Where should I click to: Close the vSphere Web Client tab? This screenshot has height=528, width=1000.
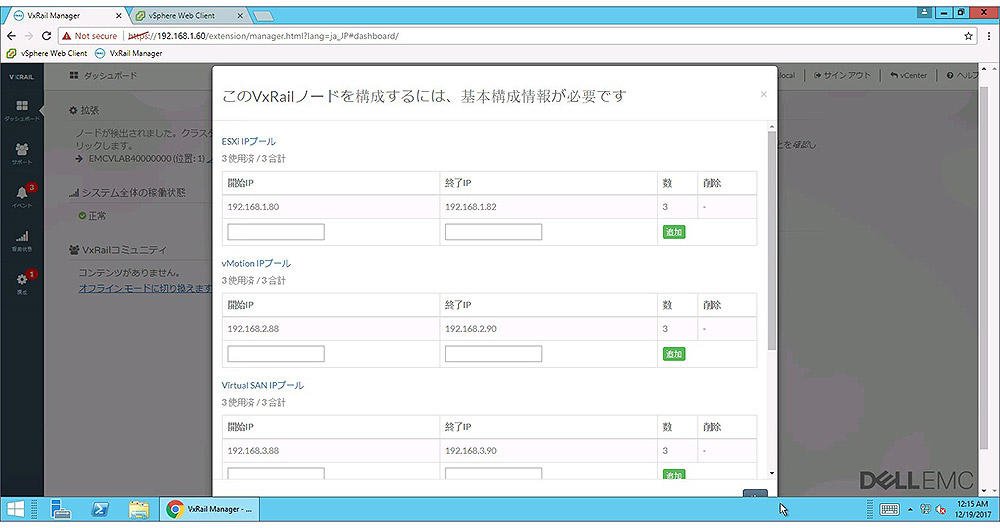tap(240, 15)
